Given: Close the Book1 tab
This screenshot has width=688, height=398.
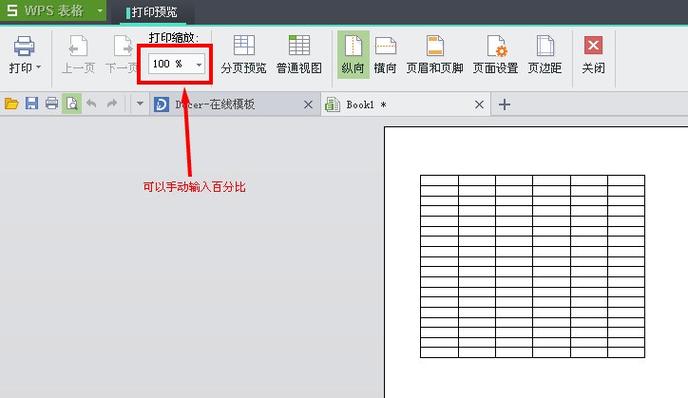Looking at the screenshot, I should (x=479, y=104).
